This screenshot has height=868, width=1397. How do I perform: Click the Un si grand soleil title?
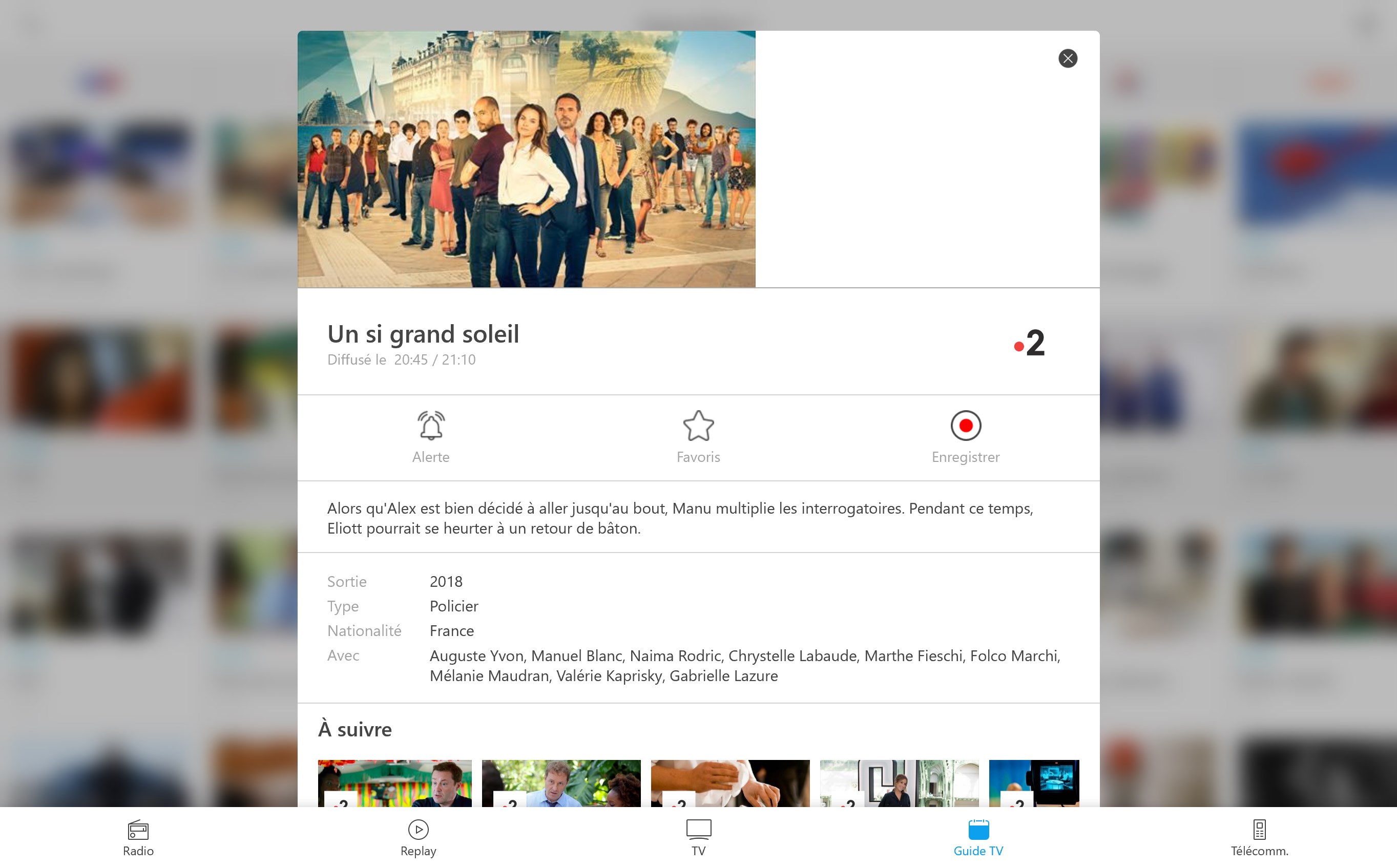coord(423,334)
